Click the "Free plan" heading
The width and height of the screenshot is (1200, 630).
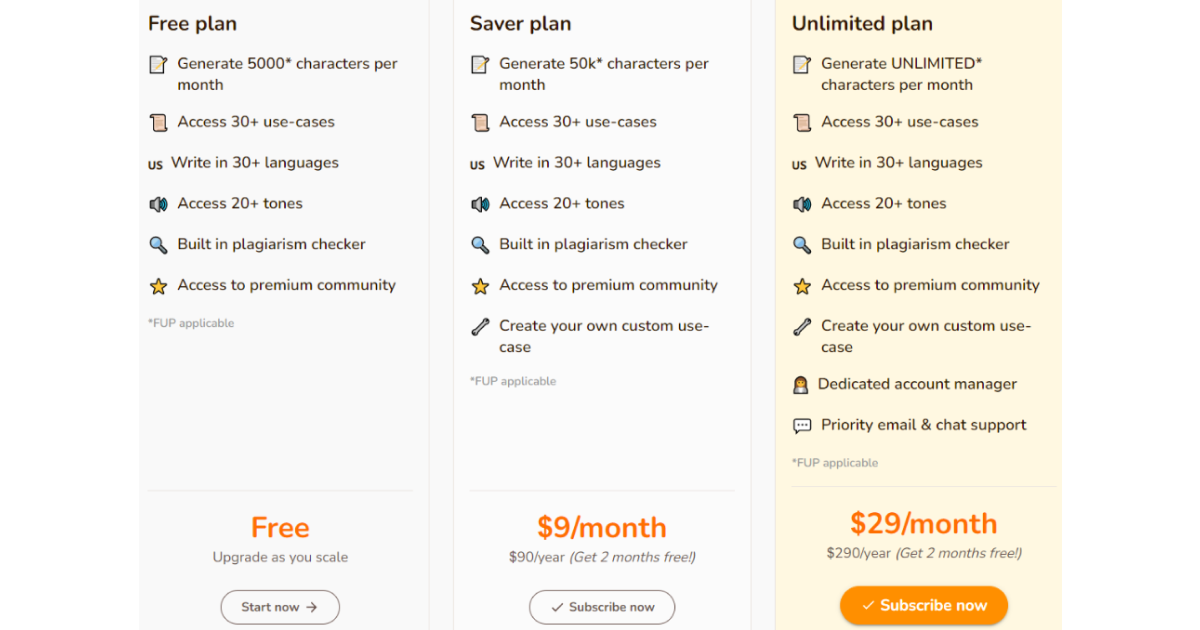pos(192,24)
